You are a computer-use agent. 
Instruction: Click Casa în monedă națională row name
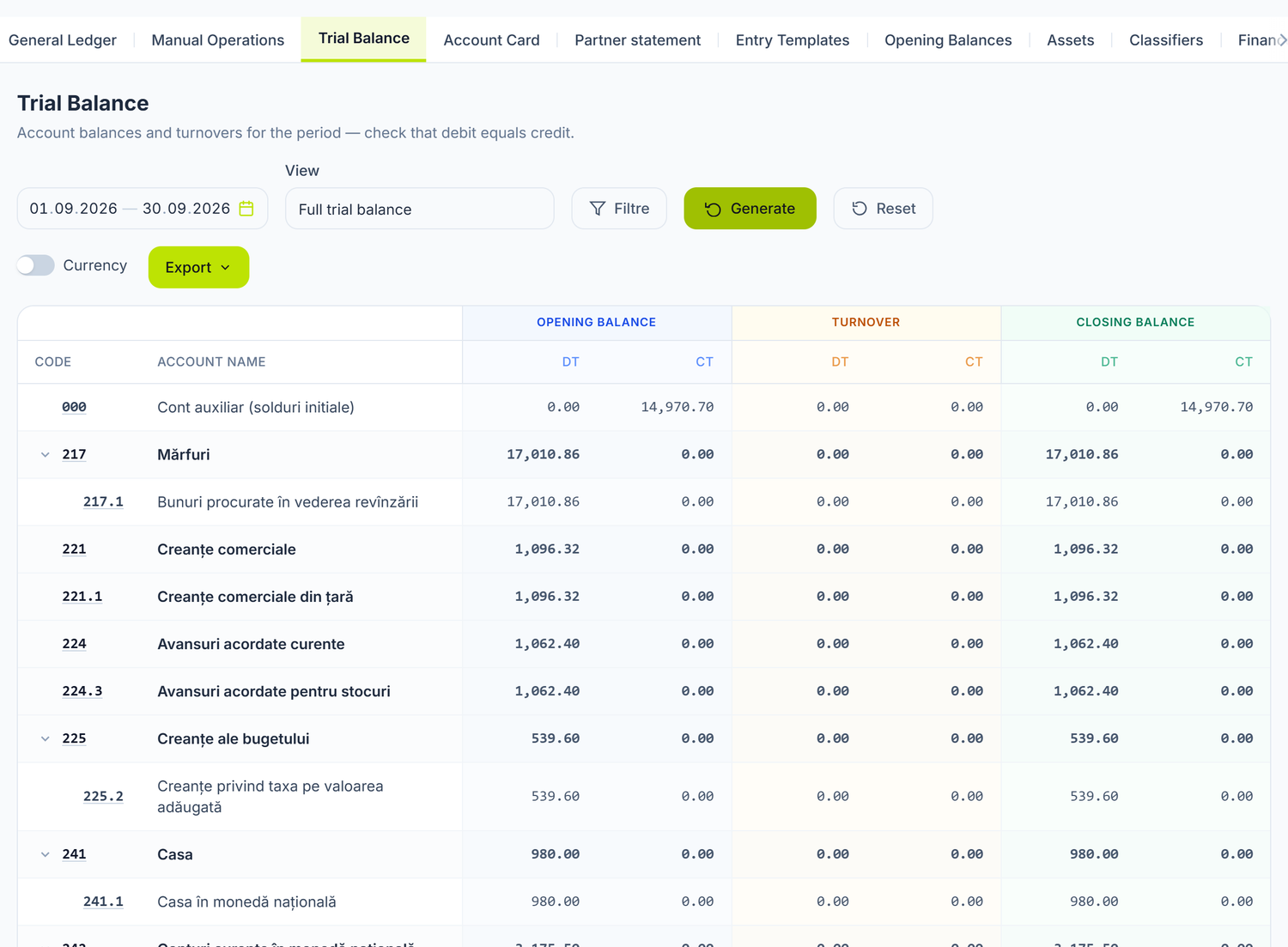(246, 902)
